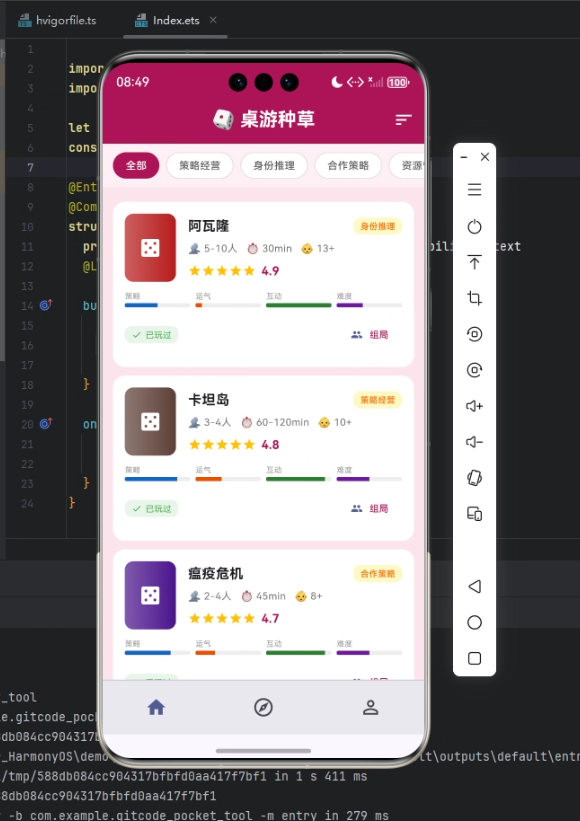Decrease emulator volume

pos(474,442)
